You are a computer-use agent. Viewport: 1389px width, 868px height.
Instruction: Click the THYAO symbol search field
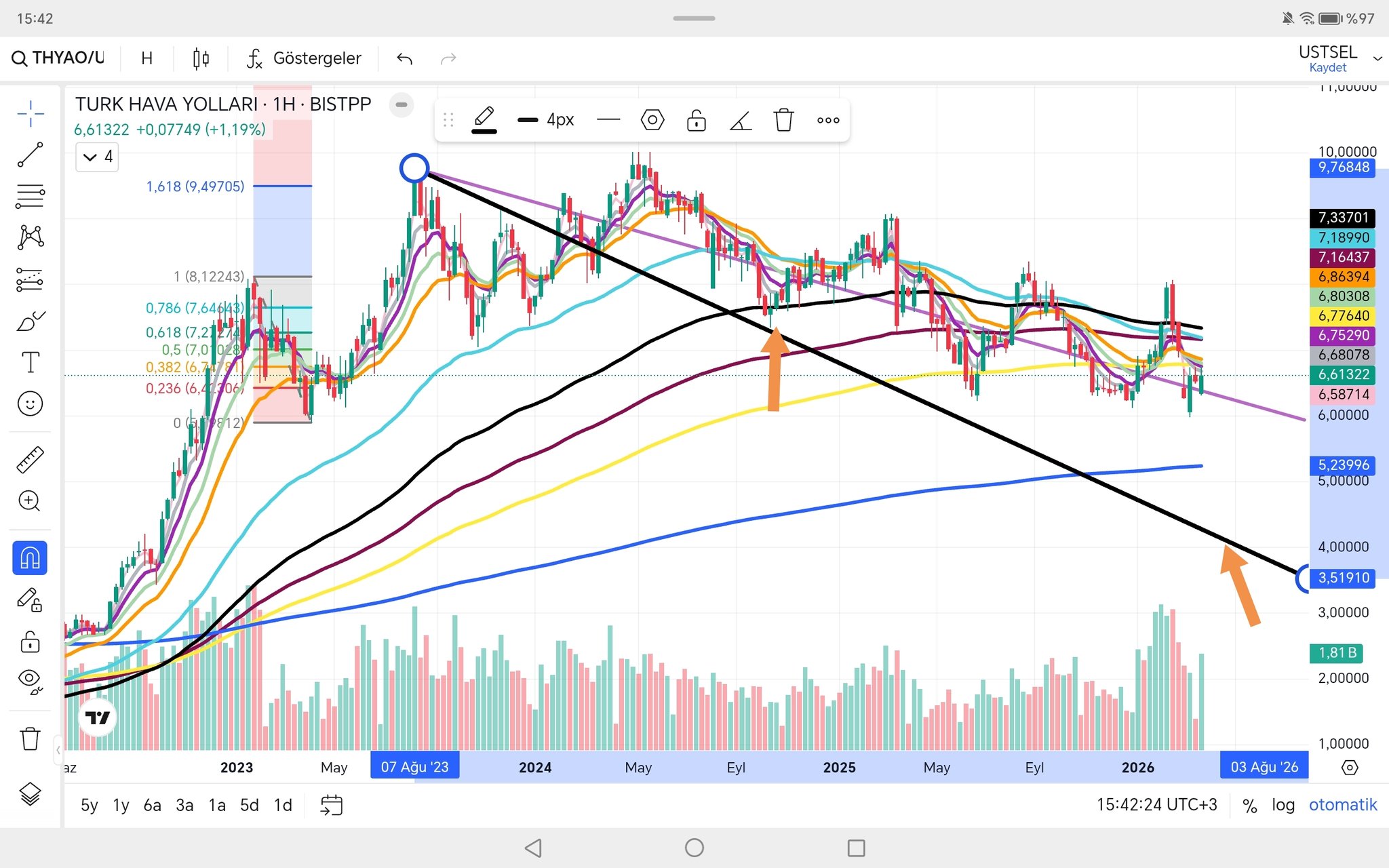point(59,58)
